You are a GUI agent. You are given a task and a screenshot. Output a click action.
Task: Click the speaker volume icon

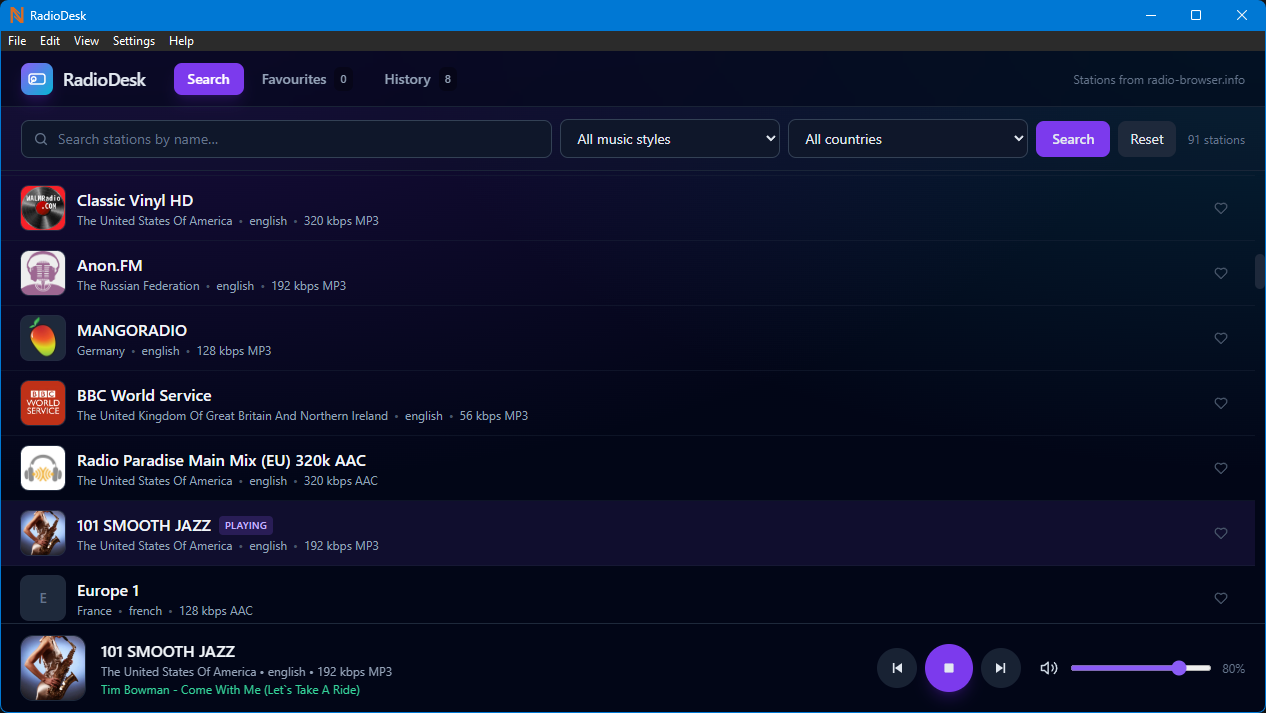point(1049,668)
